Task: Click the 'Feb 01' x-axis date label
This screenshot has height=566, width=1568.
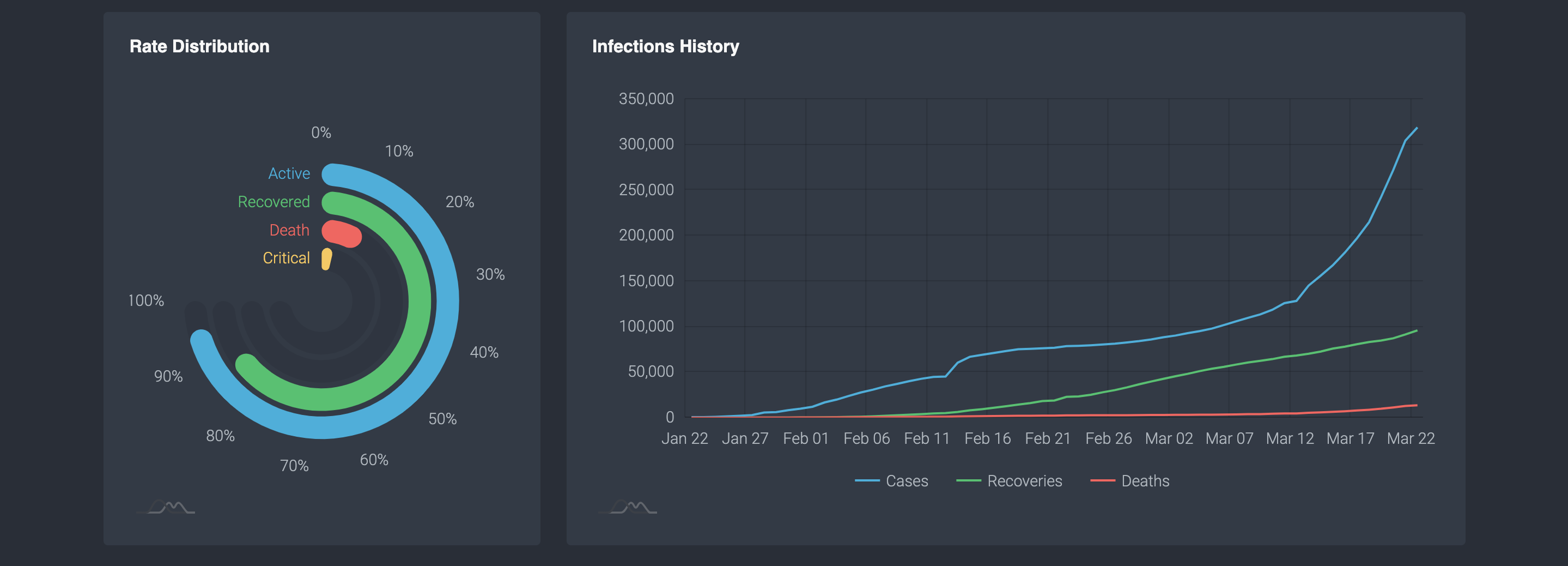Action: click(x=806, y=438)
